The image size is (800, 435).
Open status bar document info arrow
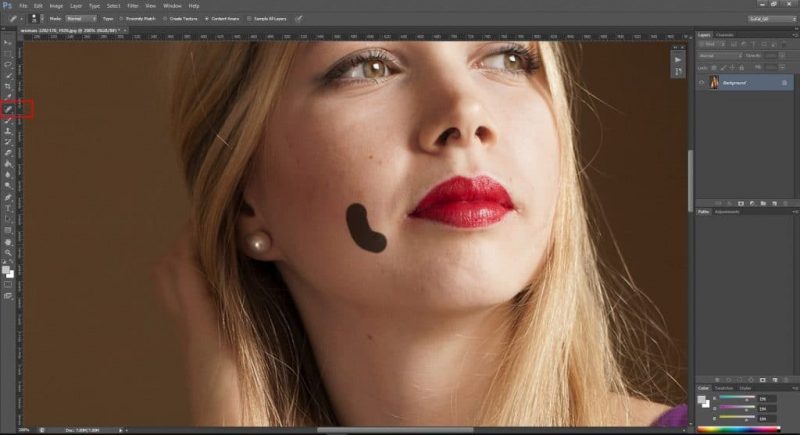click(121, 430)
